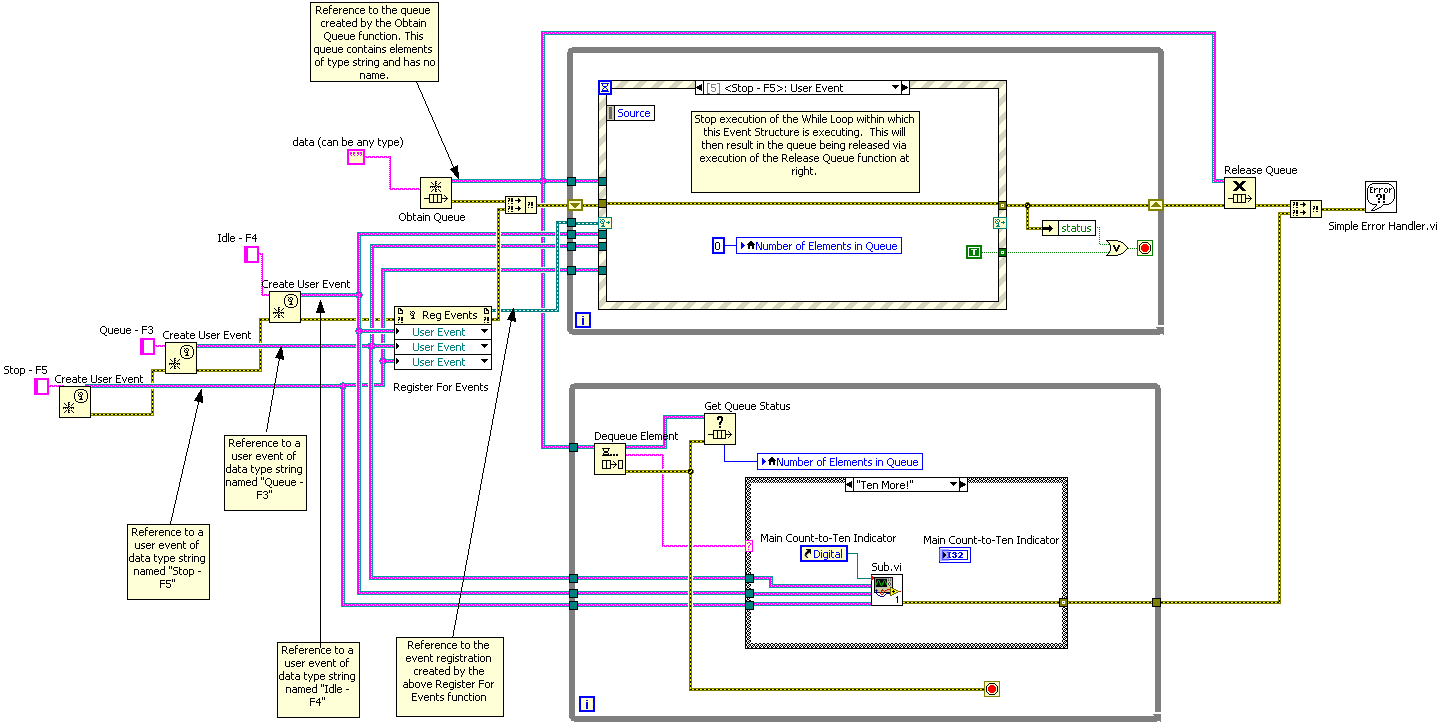Open the event case selector dropdown arrow
Screen dimensions: 1442x724
pos(895,88)
